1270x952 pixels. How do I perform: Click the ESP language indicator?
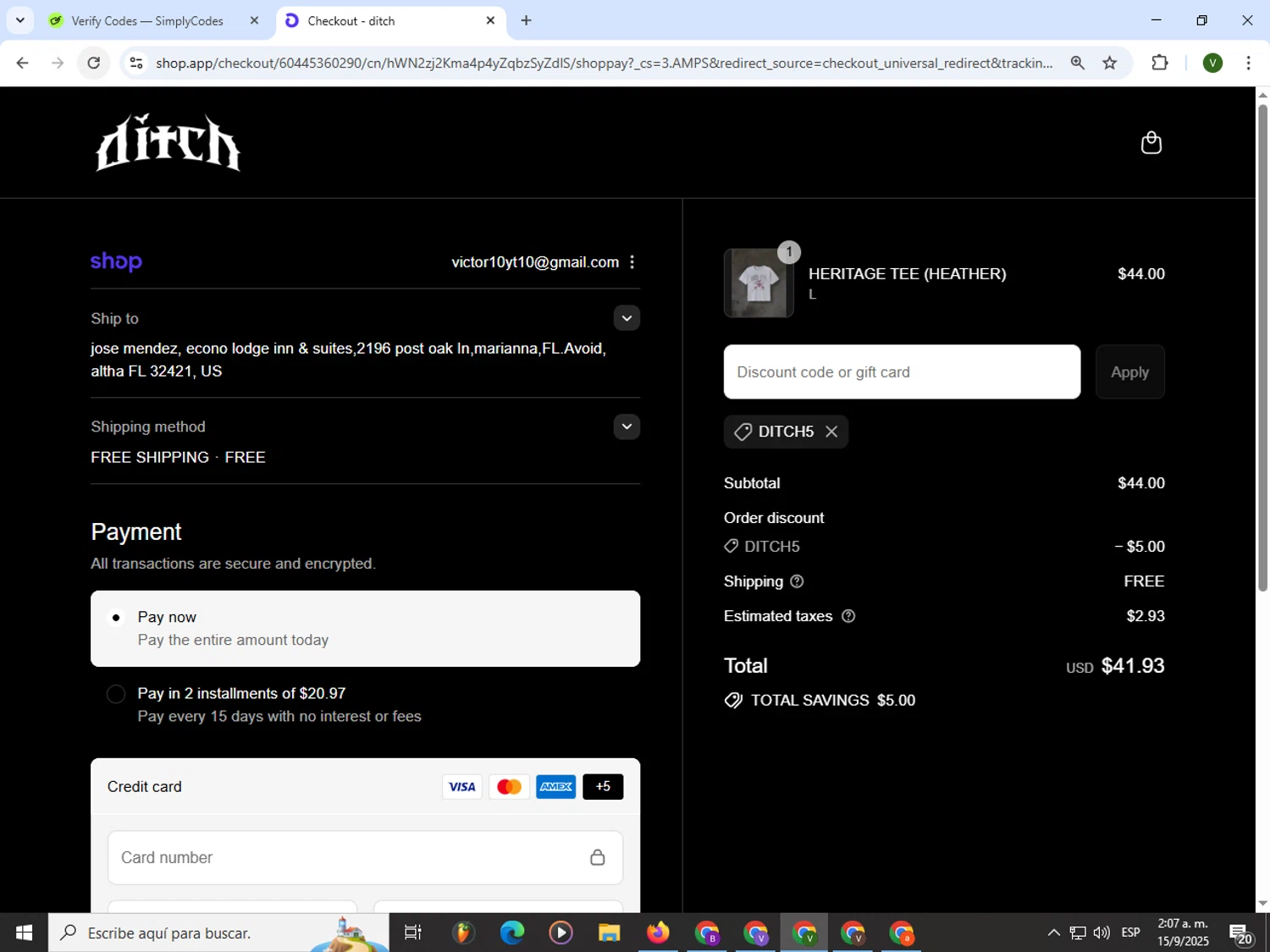(x=1130, y=933)
